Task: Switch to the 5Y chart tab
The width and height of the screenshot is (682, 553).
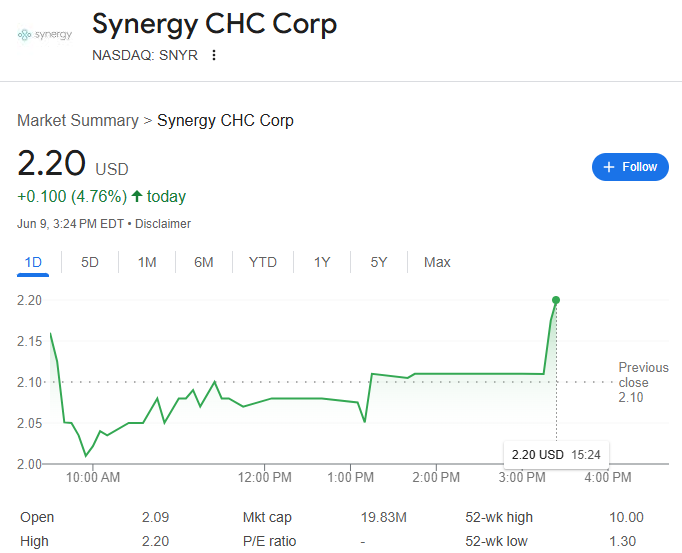Action: [x=378, y=262]
